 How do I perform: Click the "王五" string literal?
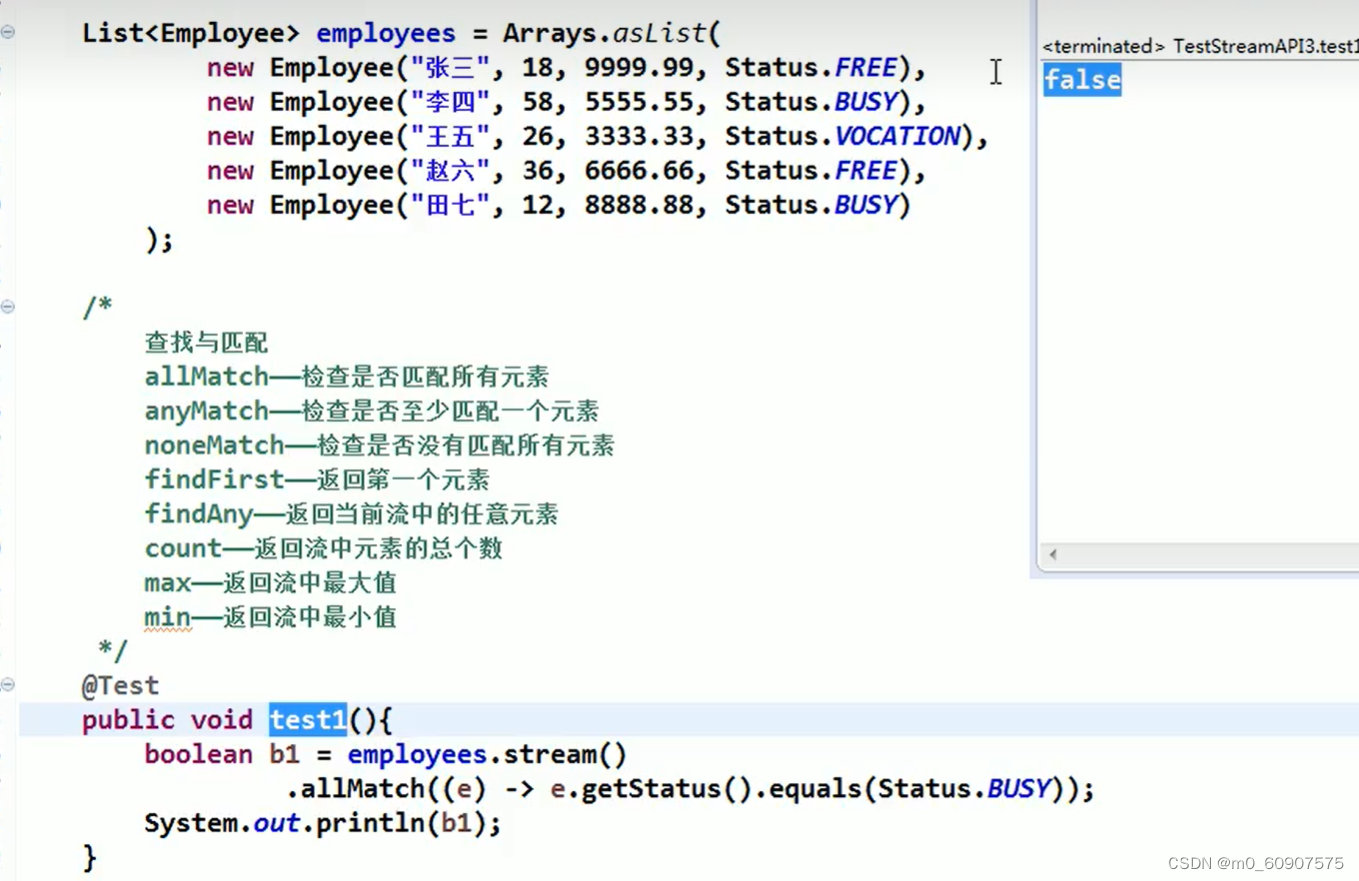click(x=450, y=136)
